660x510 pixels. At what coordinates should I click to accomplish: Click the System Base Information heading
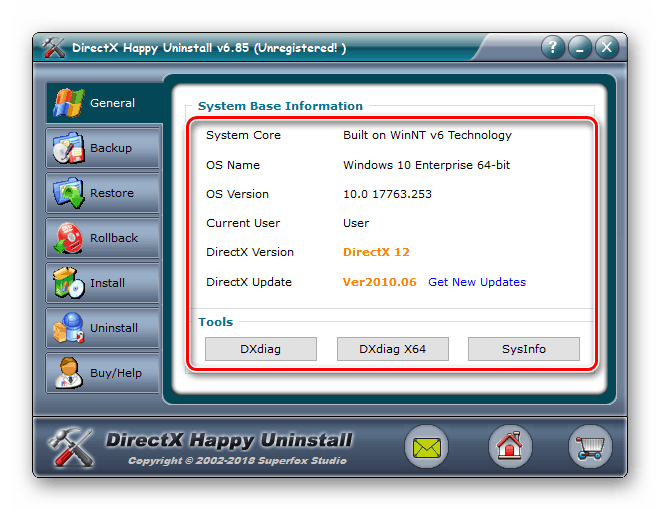click(280, 106)
